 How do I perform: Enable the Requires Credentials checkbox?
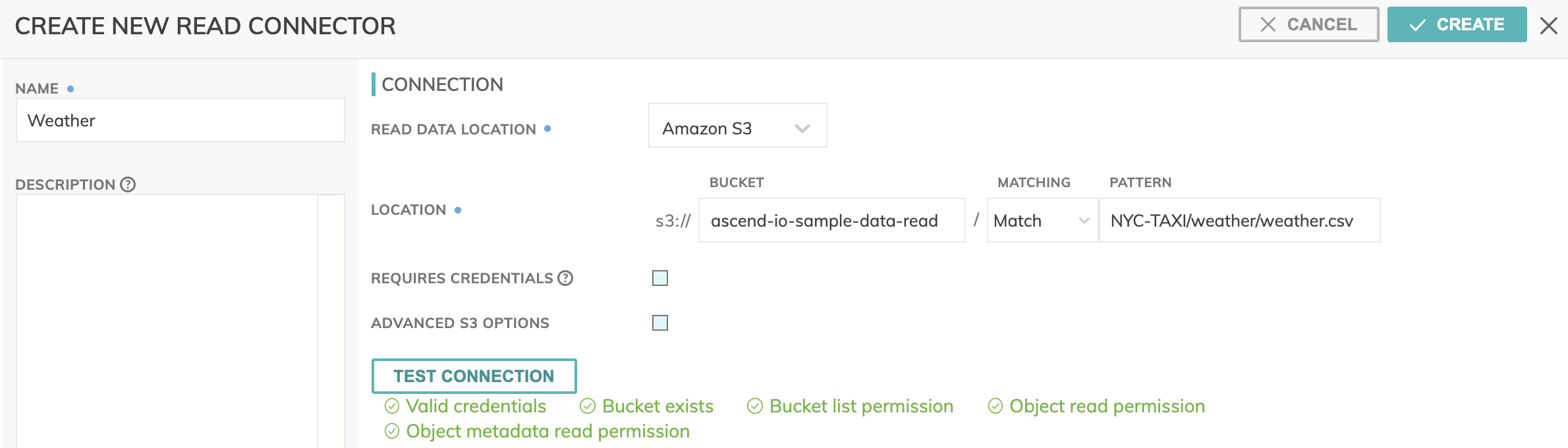pyautogui.click(x=659, y=278)
